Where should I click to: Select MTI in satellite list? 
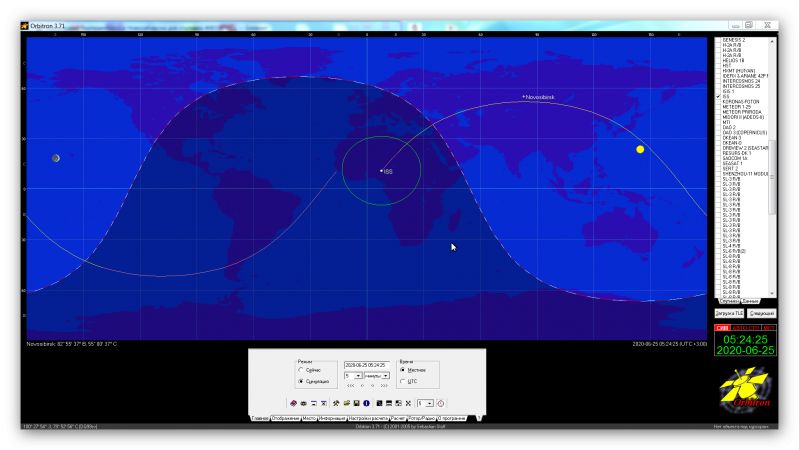(727, 122)
